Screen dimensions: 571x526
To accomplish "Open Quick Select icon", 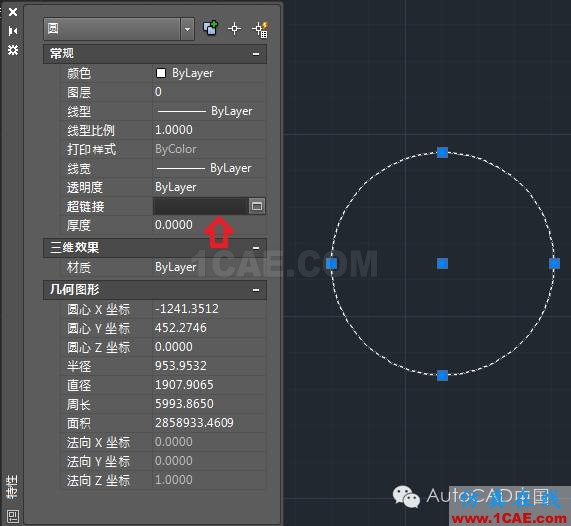I will tap(261, 29).
